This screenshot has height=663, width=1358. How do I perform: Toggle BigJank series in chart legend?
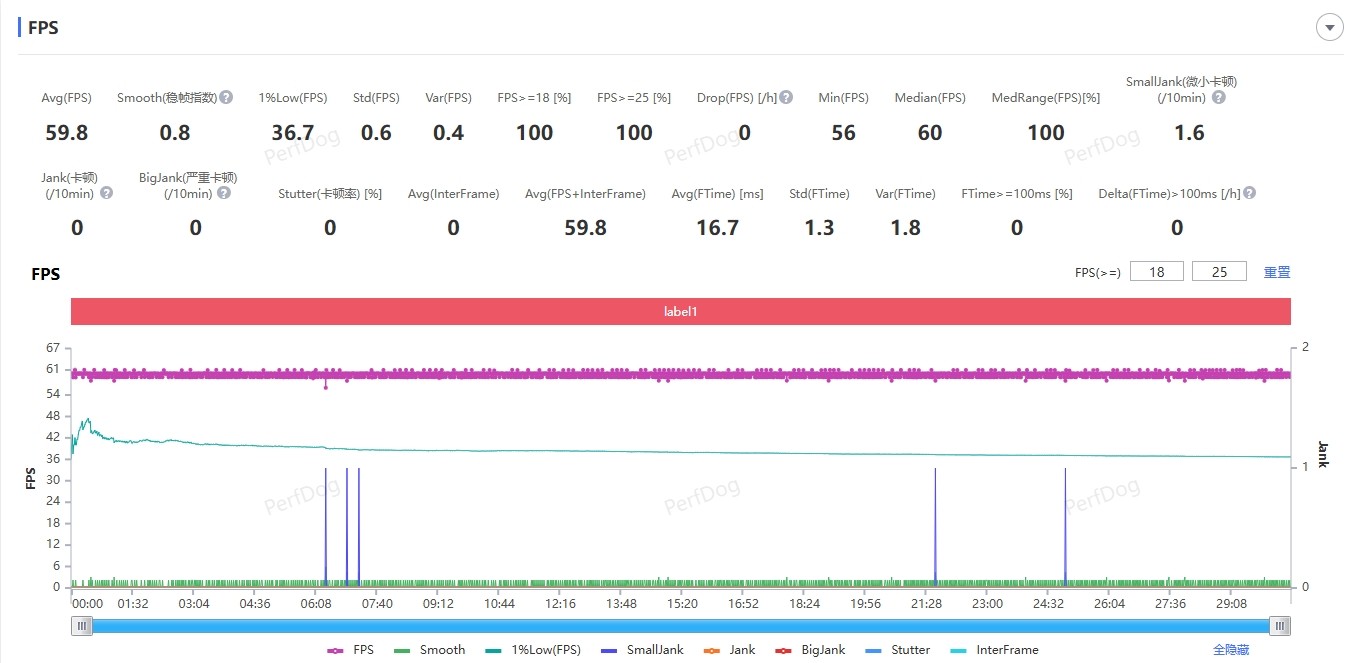[x=810, y=650]
